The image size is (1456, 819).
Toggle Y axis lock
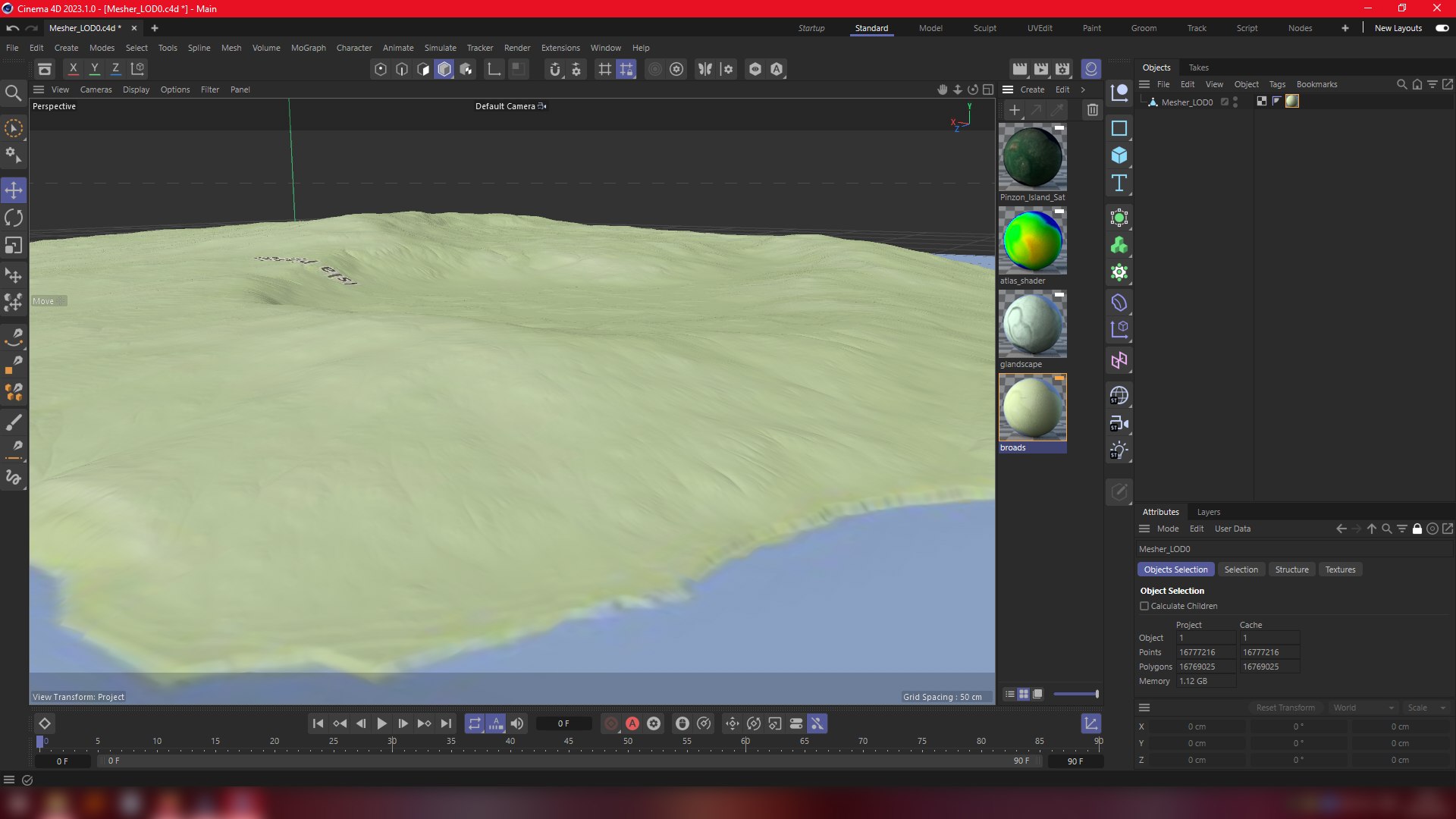click(x=94, y=68)
